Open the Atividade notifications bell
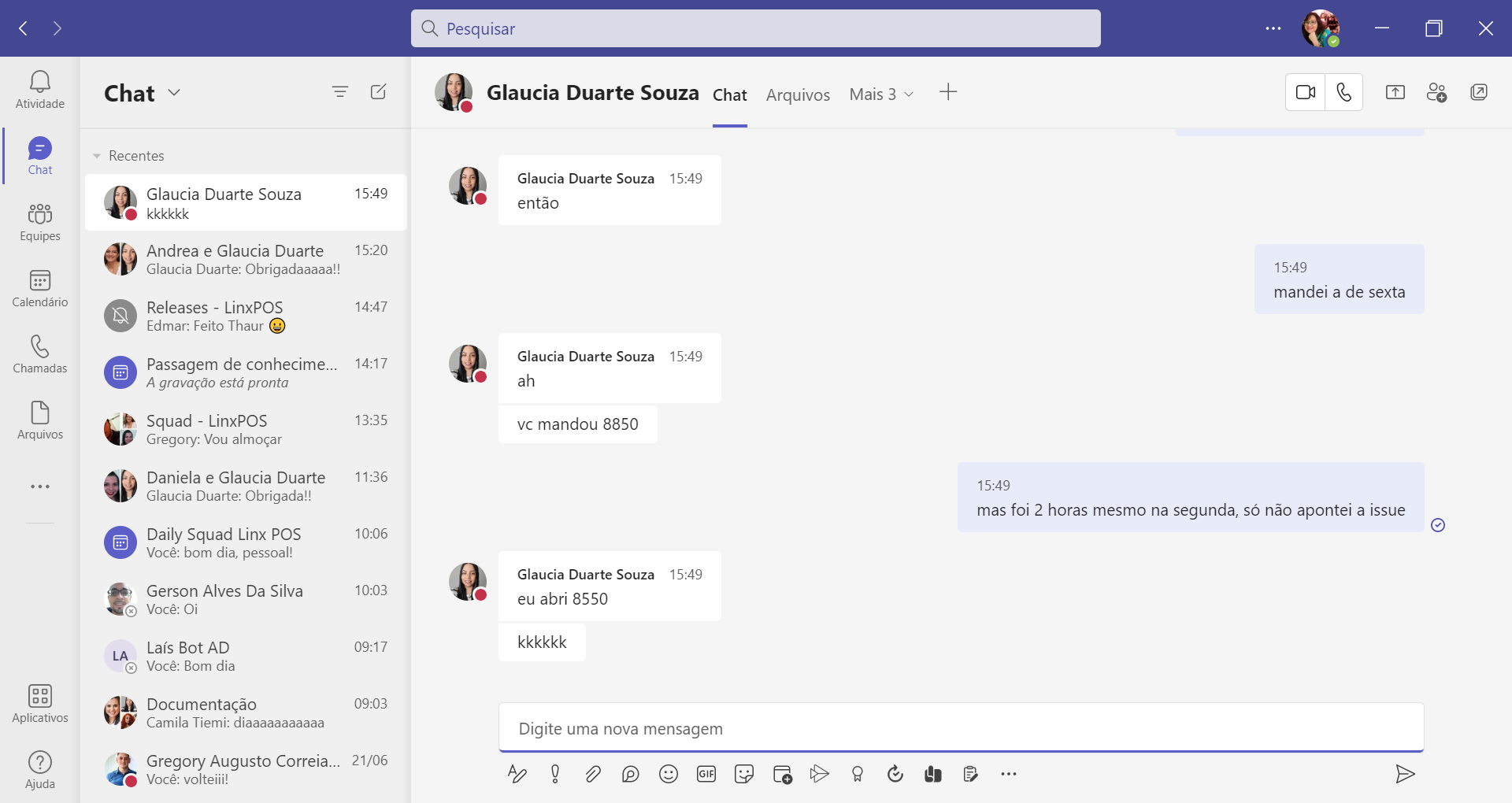1512x803 pixels. pos(40,90)
